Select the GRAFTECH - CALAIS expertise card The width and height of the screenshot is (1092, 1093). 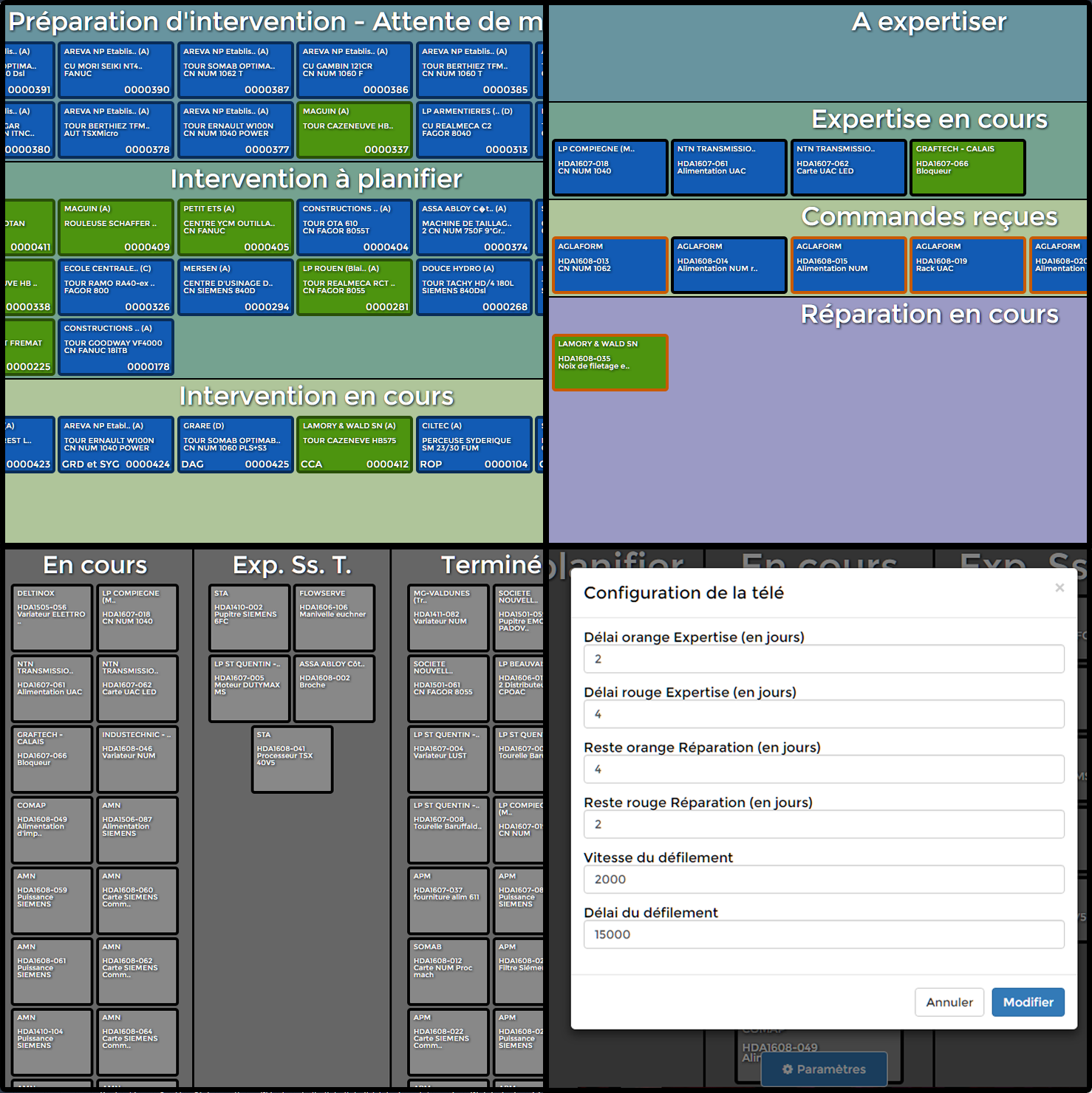pyautogui.click(x=967, y=168)
